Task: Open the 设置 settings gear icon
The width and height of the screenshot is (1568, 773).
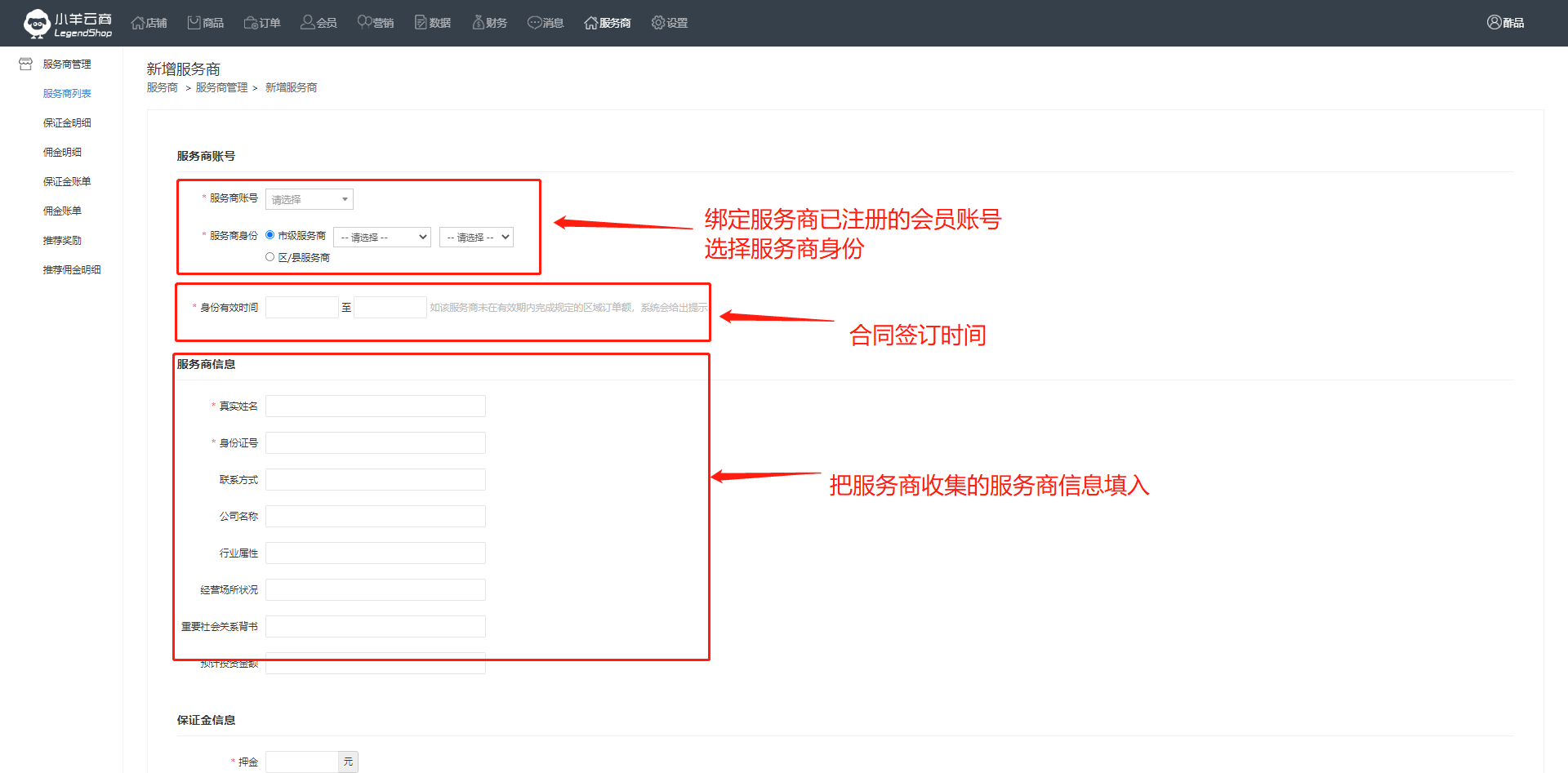Action: [x=658, y=23]
